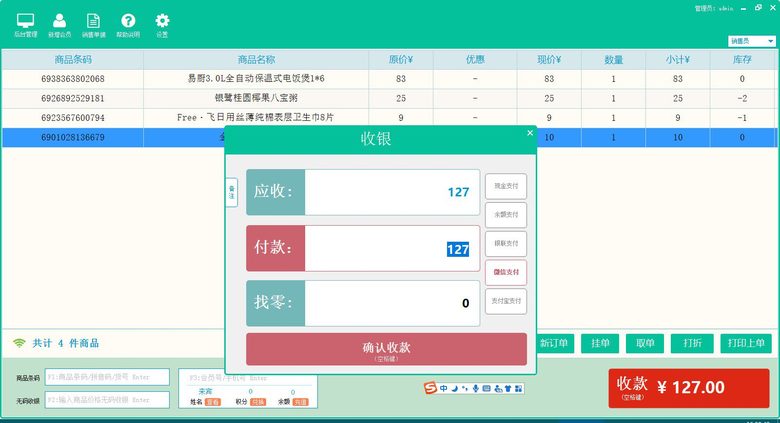The width and height of the screenshot is (780, 423).
Task: Select row 银鹭桂圆椰果八宝粥
Action: pos(390,99)
